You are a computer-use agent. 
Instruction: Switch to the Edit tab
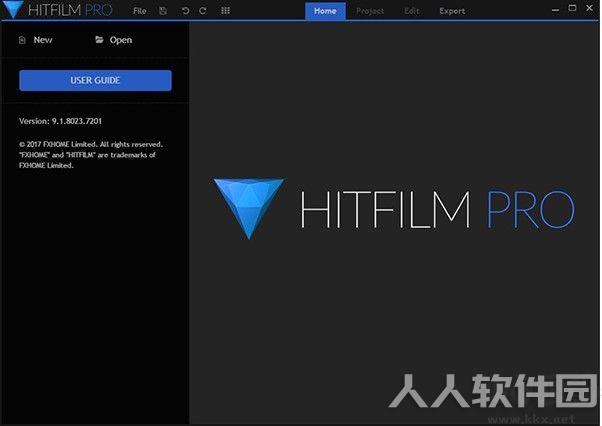point(412,11)
